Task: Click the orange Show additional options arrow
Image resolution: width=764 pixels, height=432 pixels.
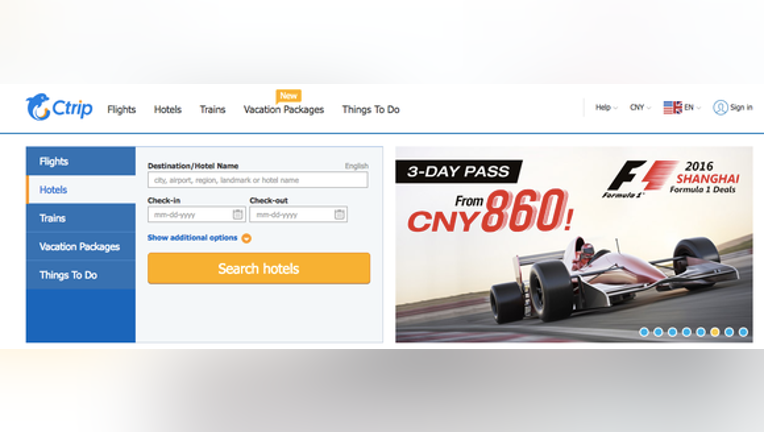Action: tap(247, 238)
